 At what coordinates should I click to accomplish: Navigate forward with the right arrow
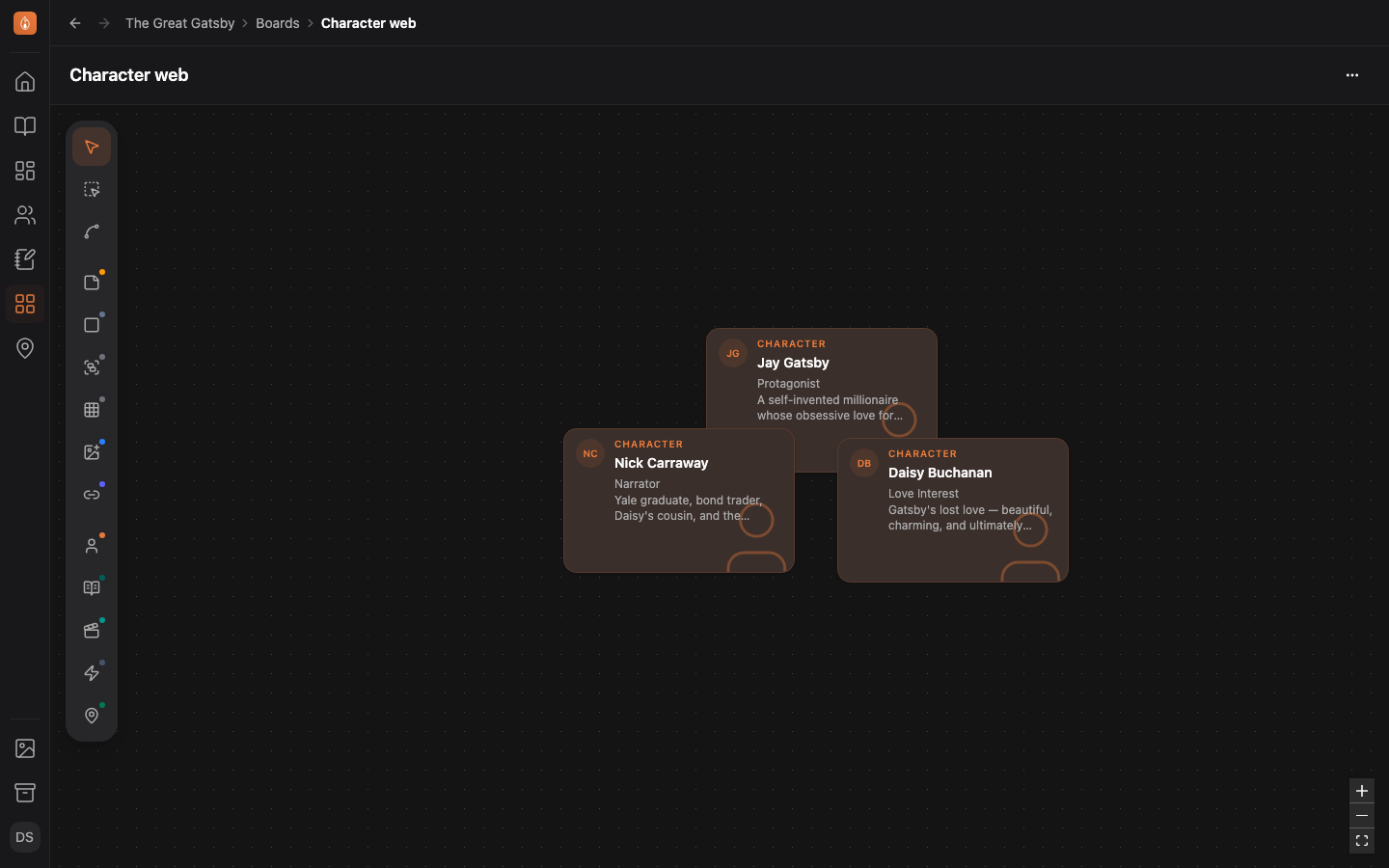click(x=104, y=23)
